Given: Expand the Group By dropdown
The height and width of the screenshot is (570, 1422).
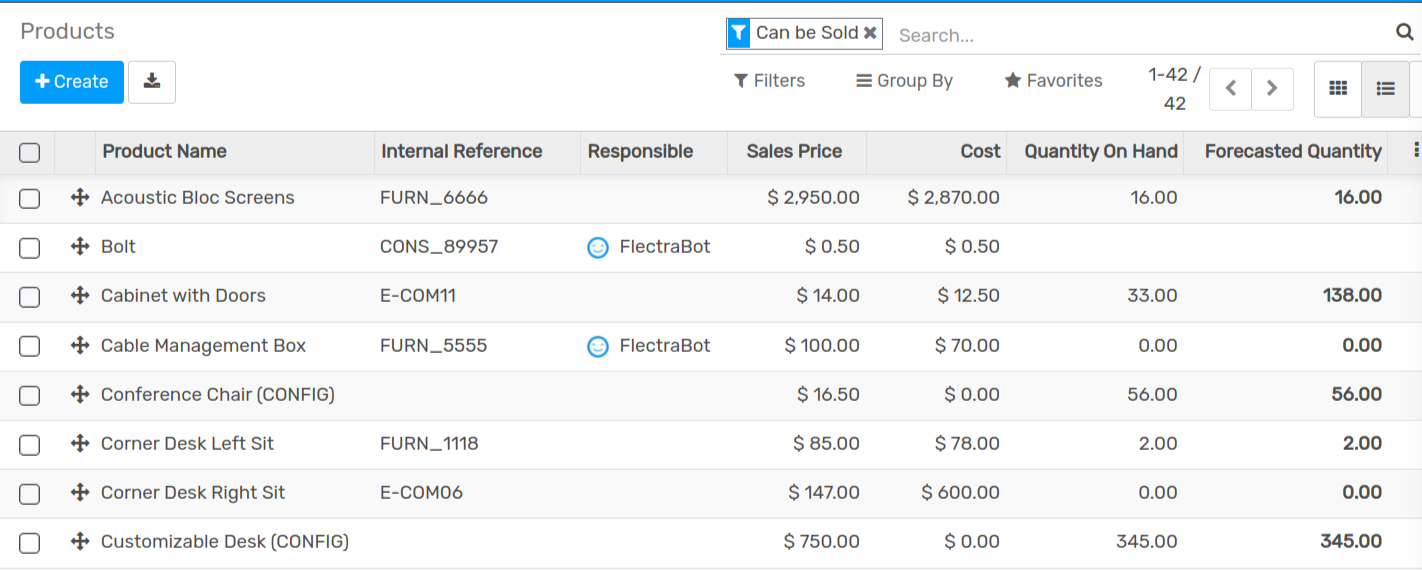Looking at the screenshot, I should click(x=904, y=81).
